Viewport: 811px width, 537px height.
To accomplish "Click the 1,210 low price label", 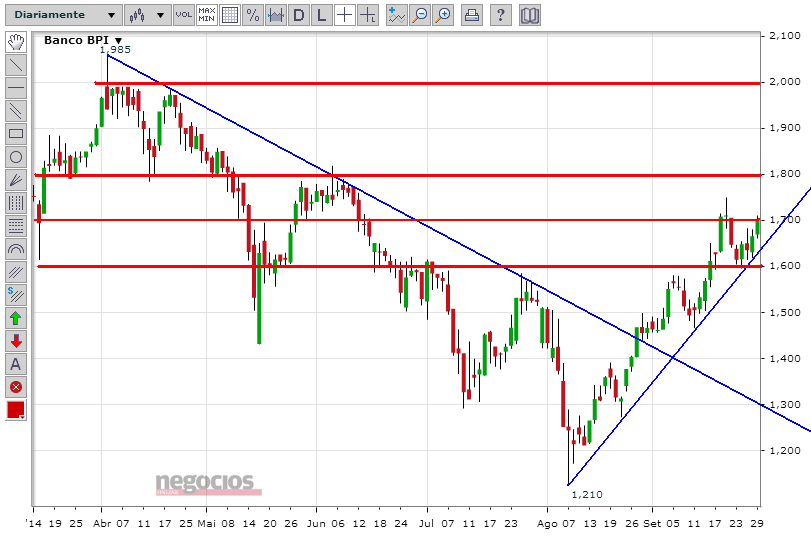I will 587,495.
